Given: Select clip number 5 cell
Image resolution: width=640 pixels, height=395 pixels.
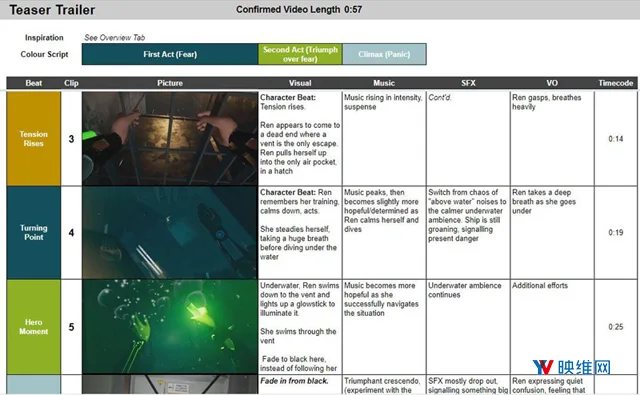Looking at the screenshot, I should pyautogui.click(x=71, y=327).
